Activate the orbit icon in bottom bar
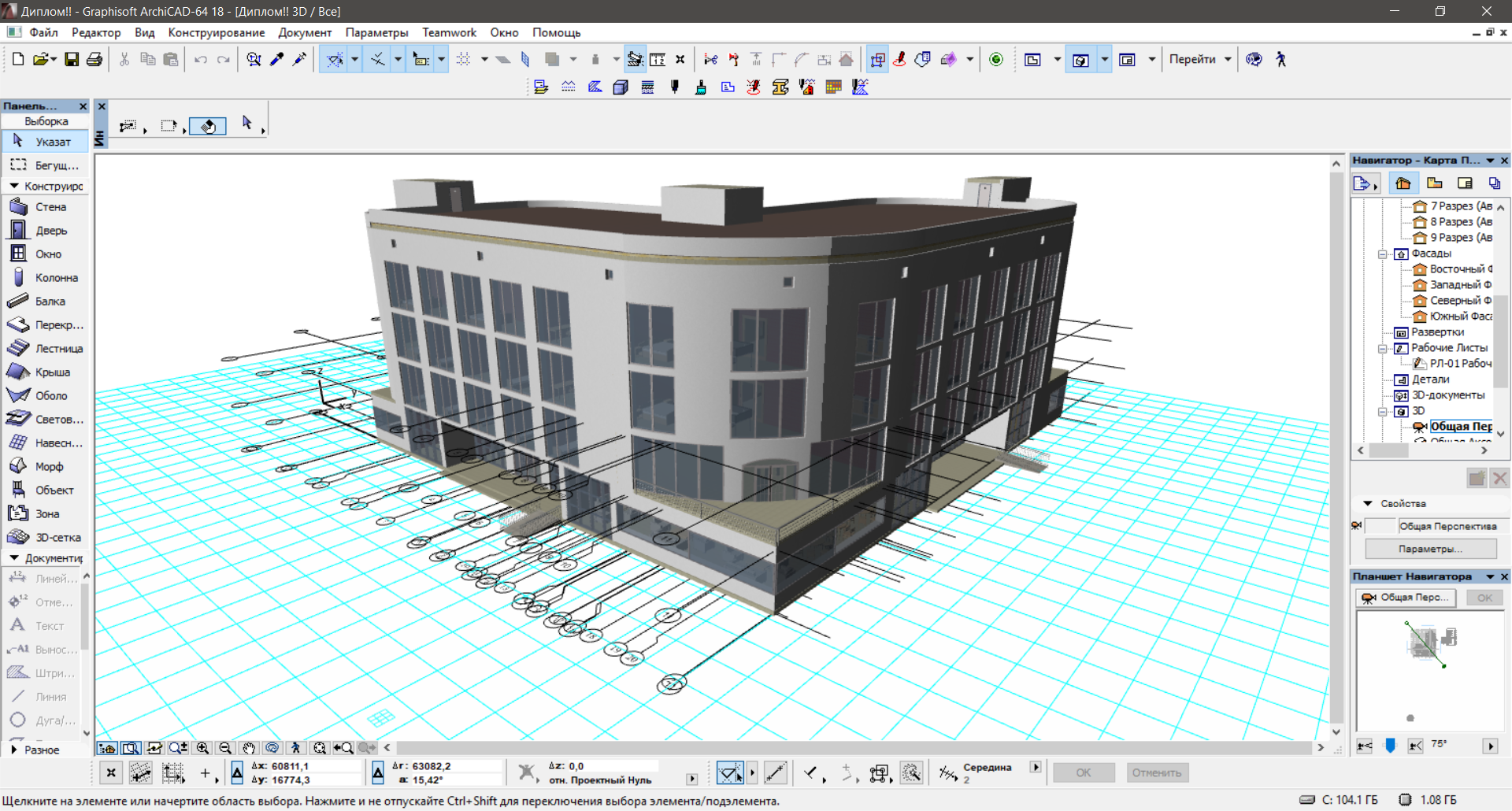Viewport: 1512px width, 811px height. pyautogui.click(x=272, y=748)
